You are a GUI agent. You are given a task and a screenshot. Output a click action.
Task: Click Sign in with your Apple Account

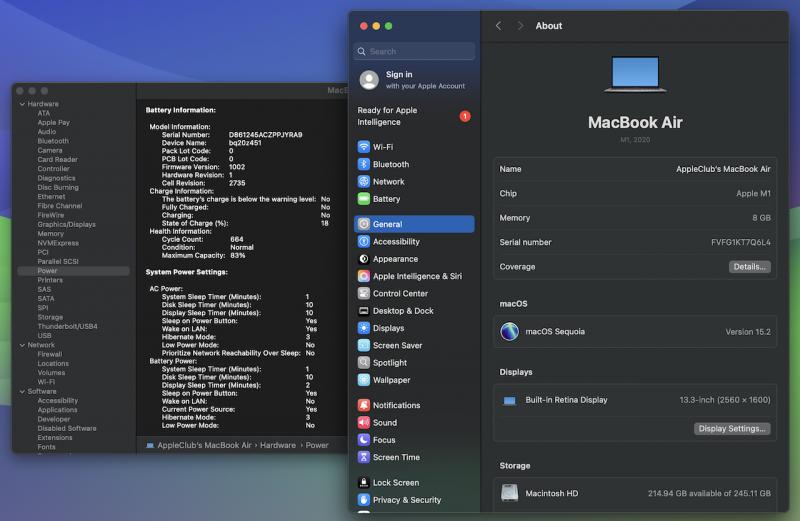click(414, 80)
